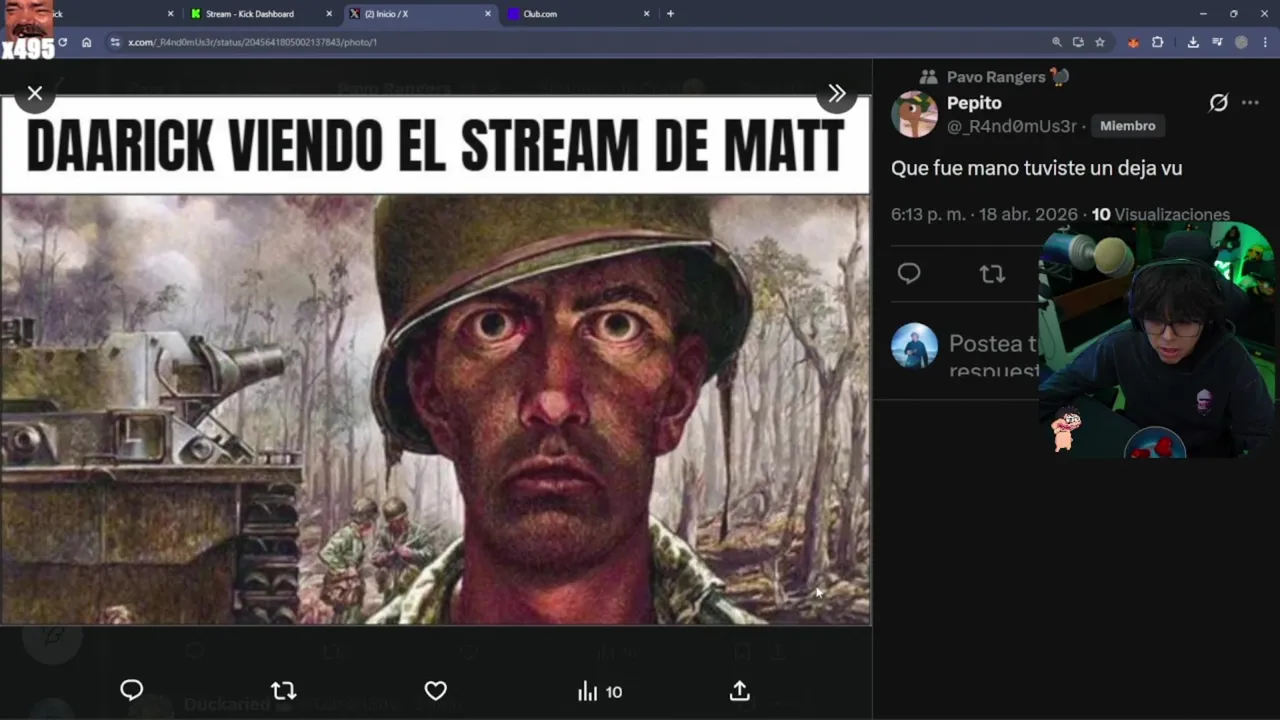Switch to the (2) Inicio / X tab
Image resolution: width=1280 pixels, height=720 pixels.
[x=386, y=14]
